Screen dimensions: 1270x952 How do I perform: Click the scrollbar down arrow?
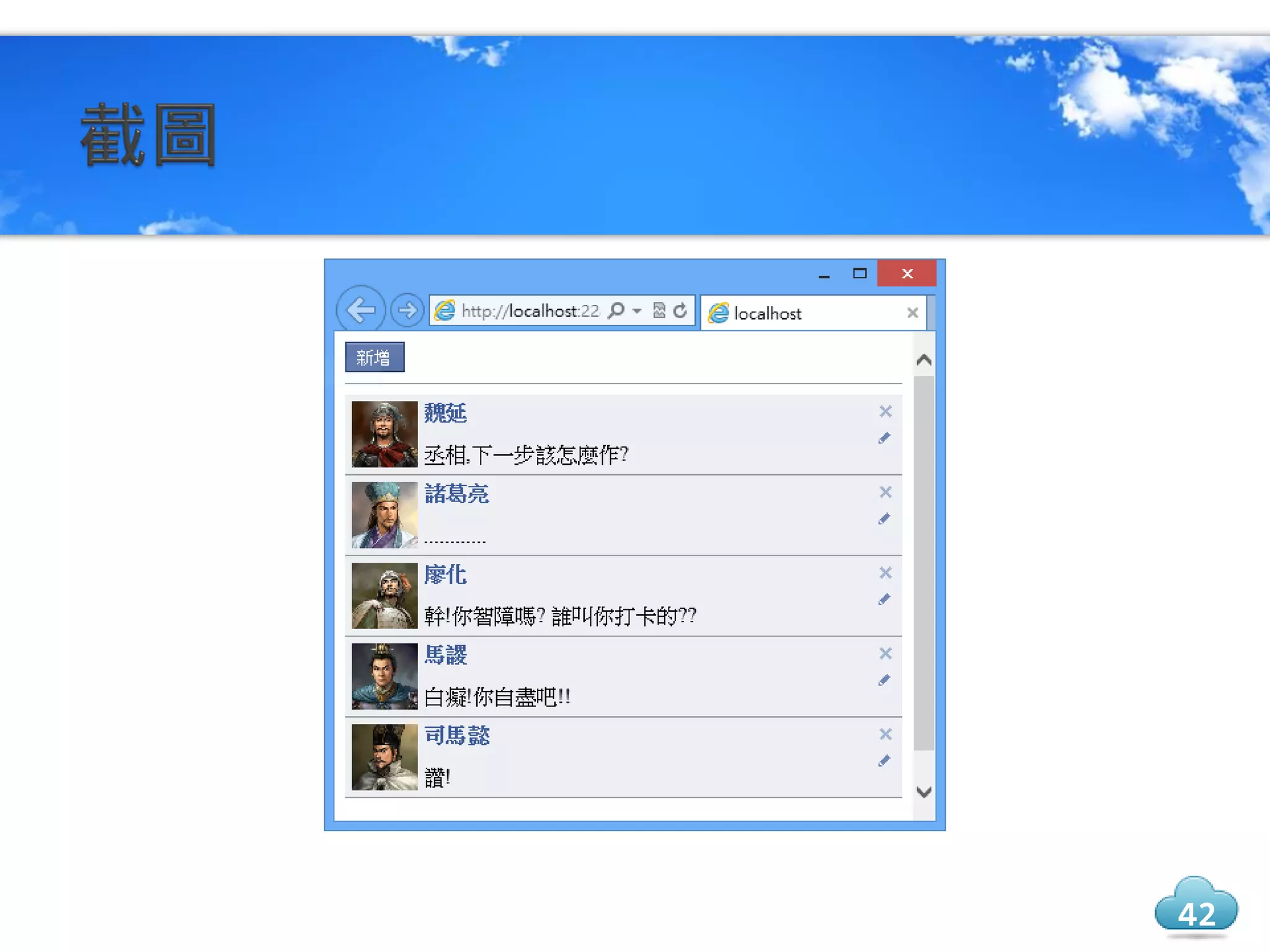(x=924, y=792)
